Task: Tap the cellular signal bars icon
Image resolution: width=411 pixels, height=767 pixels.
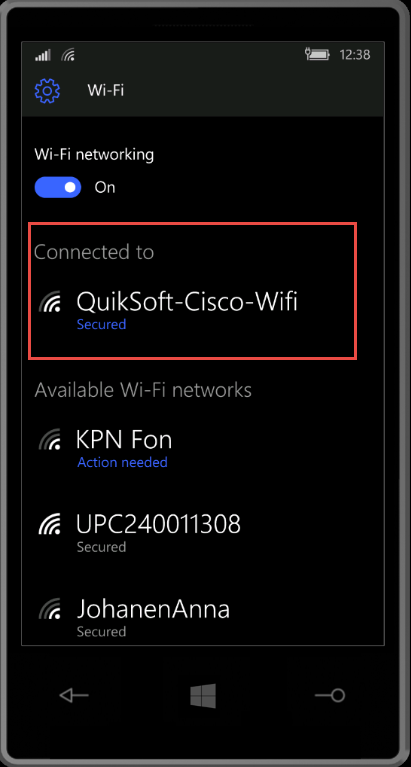Action: [43, 55]
